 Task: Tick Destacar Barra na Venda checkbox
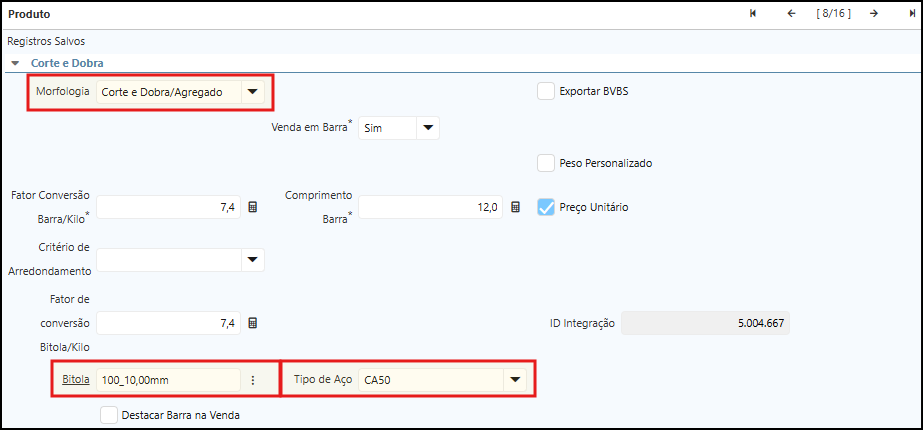click(x=109, y=414)
